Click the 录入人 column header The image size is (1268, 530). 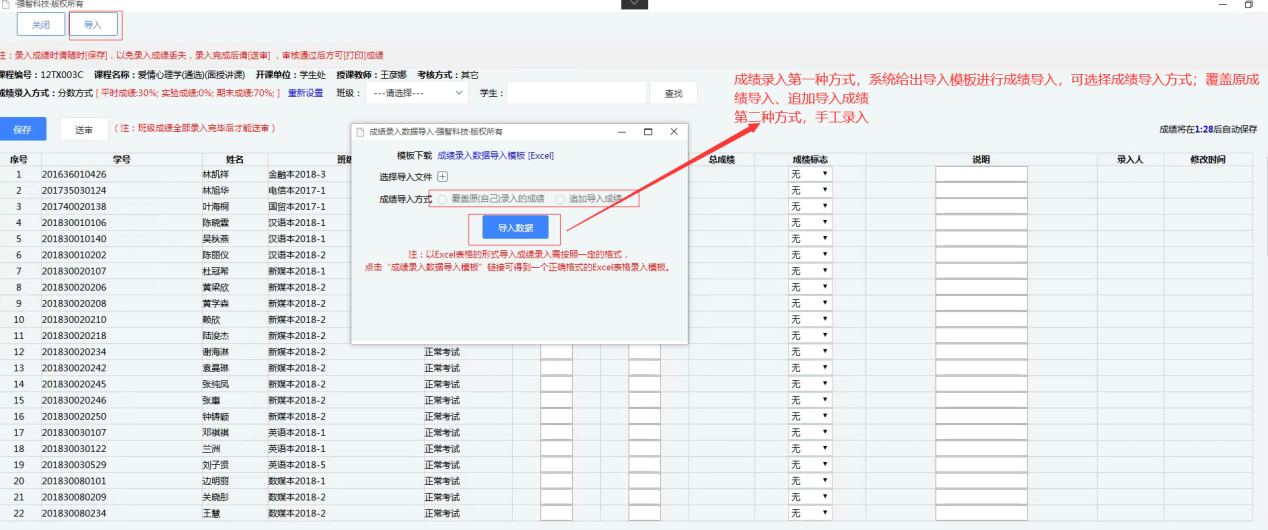click(1130, 159)
